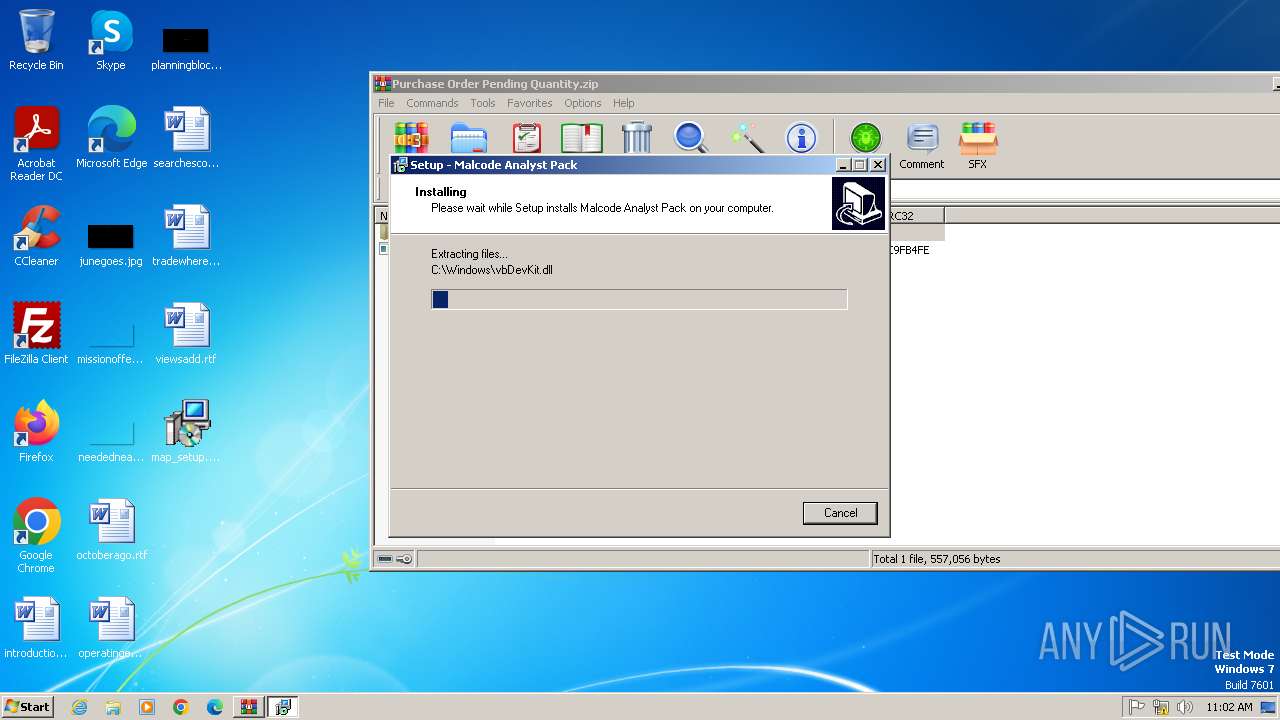This screenshot has height=720, width=1280.
Task: Open Tools menu in WinRAR
Action: (x=483, y=103)
